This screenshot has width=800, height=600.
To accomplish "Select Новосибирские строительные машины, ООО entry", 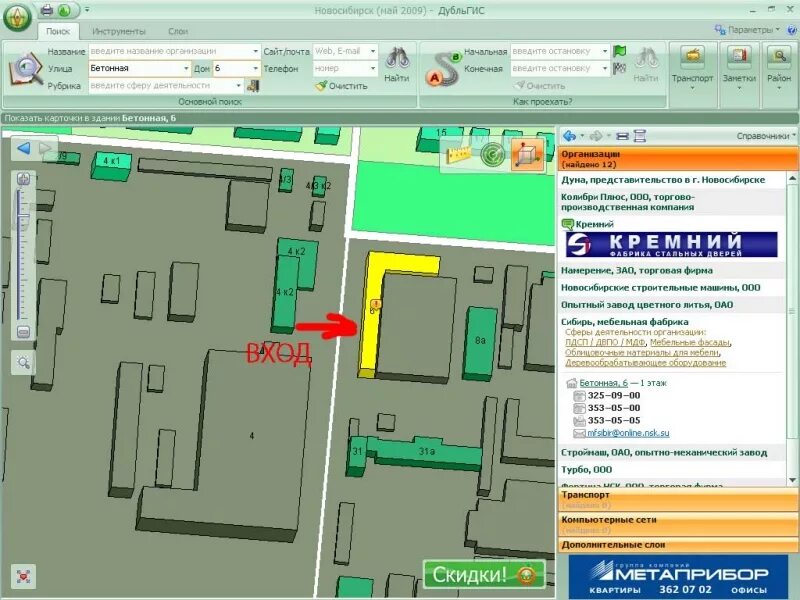I will pos(660,288).
